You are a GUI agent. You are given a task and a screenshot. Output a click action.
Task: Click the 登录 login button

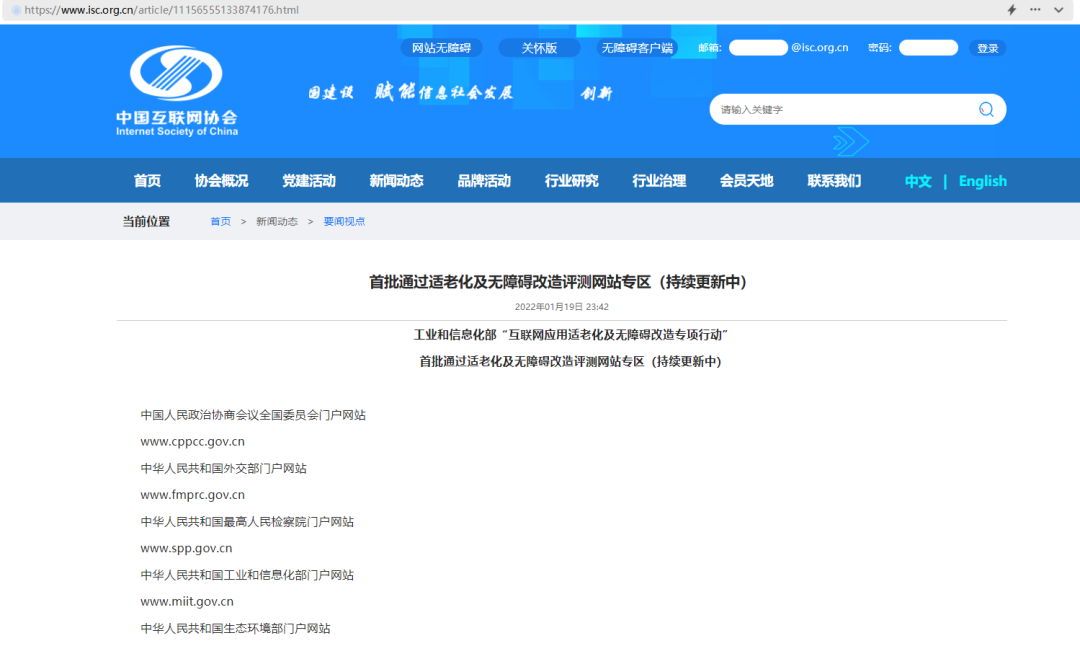988,47
